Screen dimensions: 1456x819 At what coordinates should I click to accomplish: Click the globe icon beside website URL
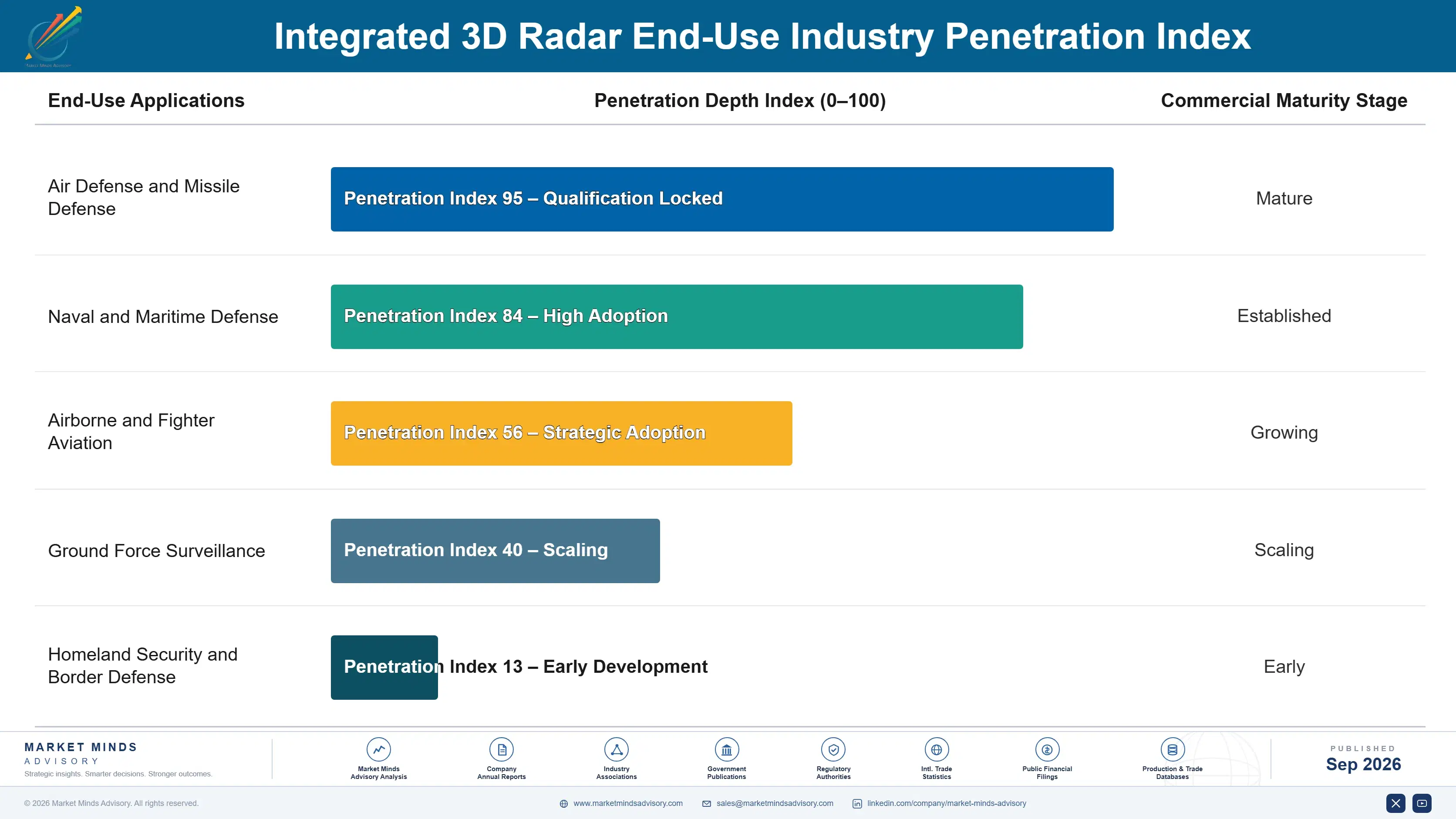coord(563,804)
